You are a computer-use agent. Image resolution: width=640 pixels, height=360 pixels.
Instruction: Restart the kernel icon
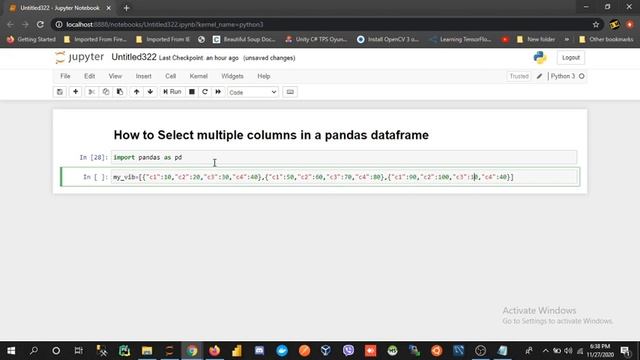205,92
